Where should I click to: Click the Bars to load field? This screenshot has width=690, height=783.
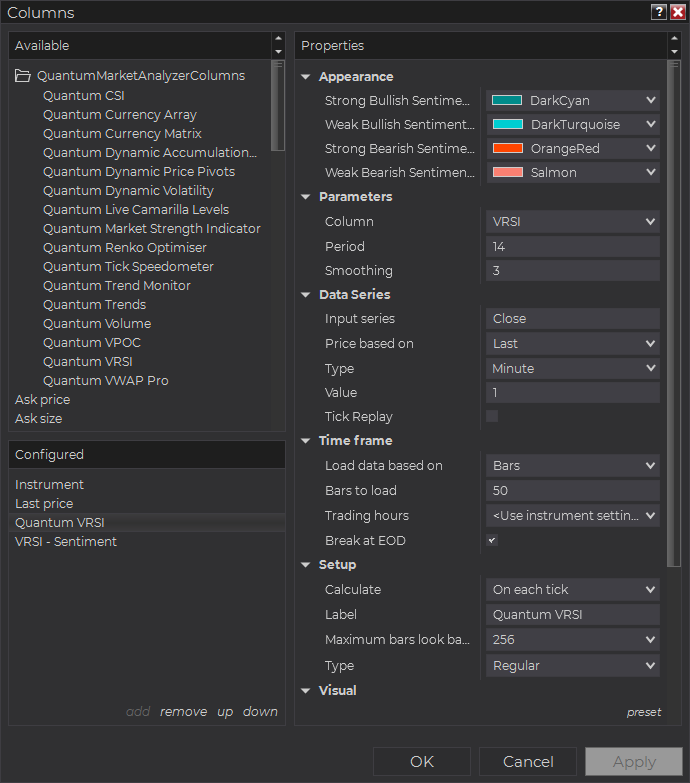[x=573, y=490]
